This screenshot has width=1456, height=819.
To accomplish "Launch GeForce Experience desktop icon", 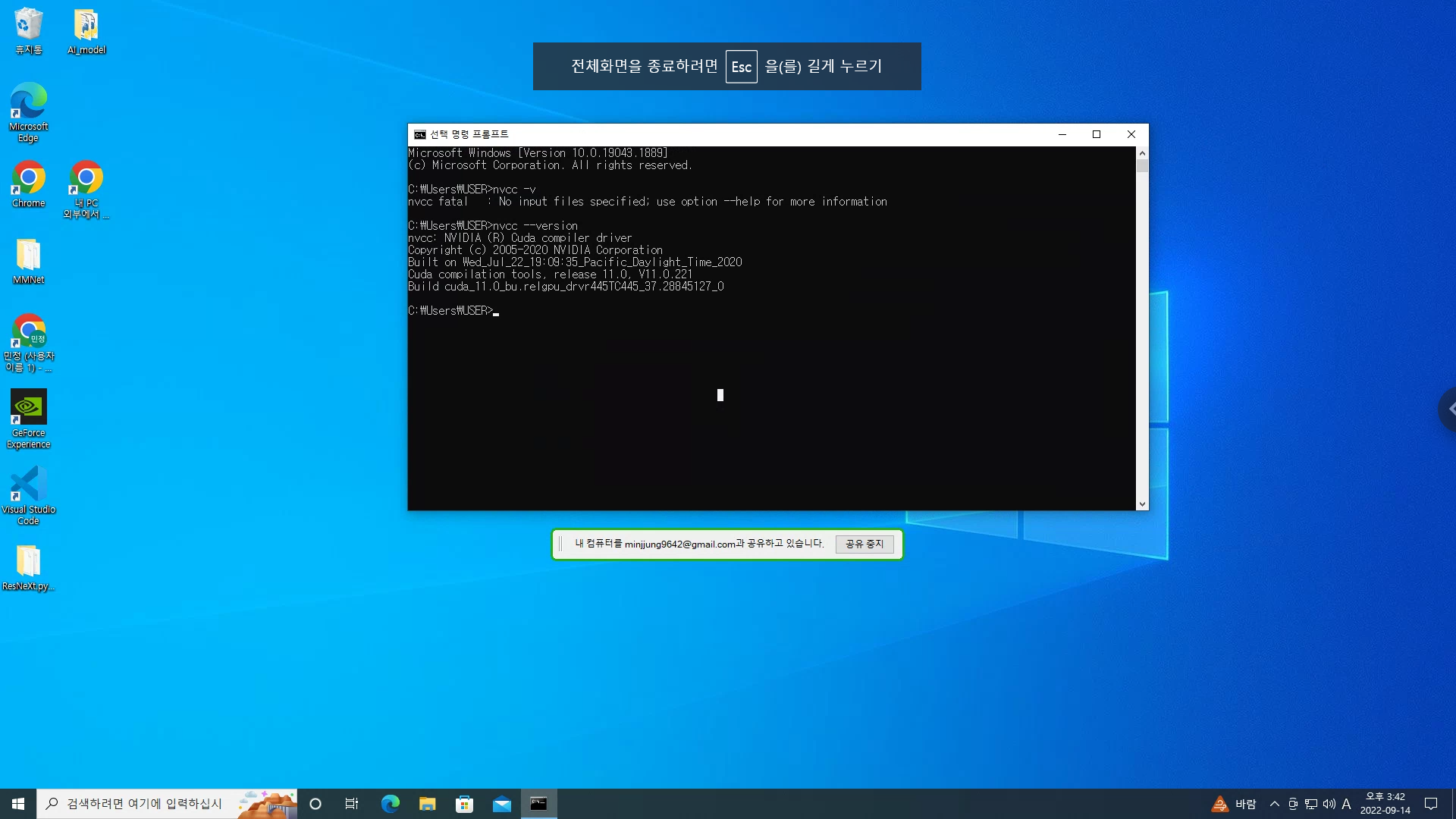I will (29, 419).
